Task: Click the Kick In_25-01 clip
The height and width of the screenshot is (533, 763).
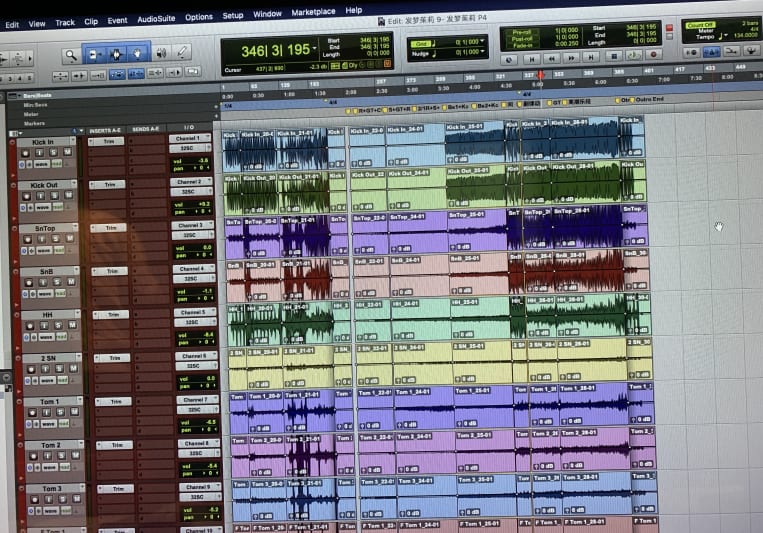Action: pos(474,144)
